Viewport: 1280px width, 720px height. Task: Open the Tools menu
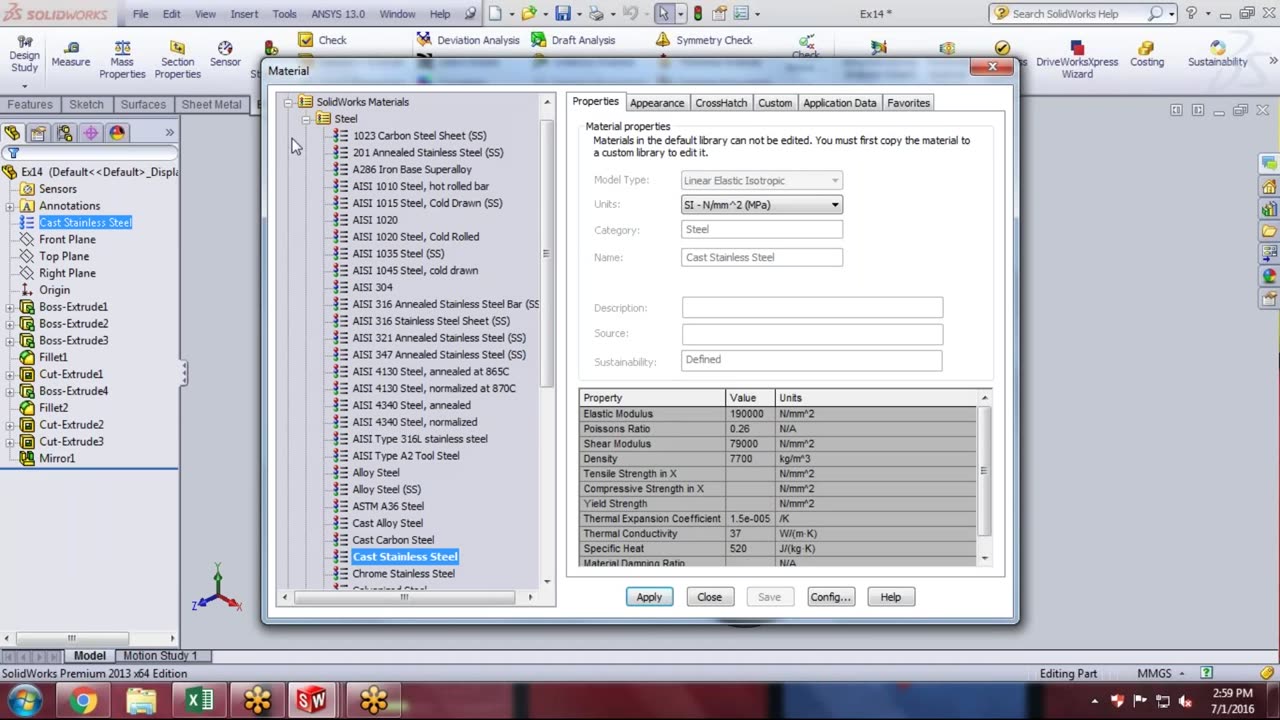(284, 14)
